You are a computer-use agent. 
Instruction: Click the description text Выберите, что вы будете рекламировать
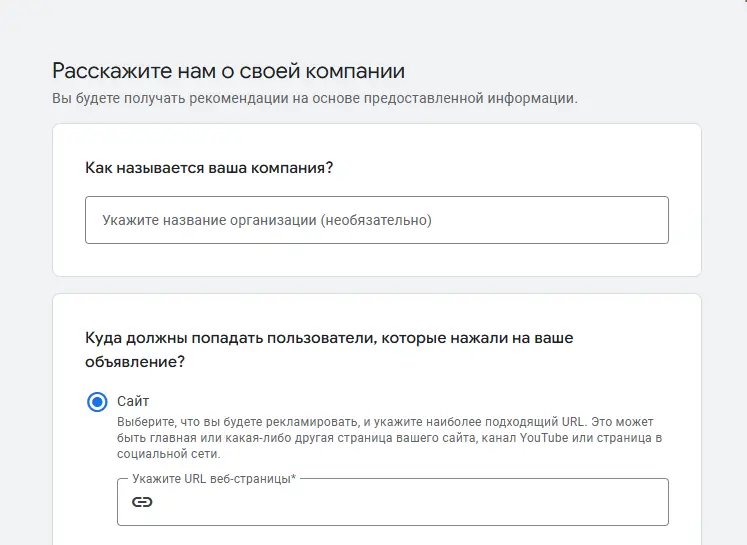pos(390,438)
